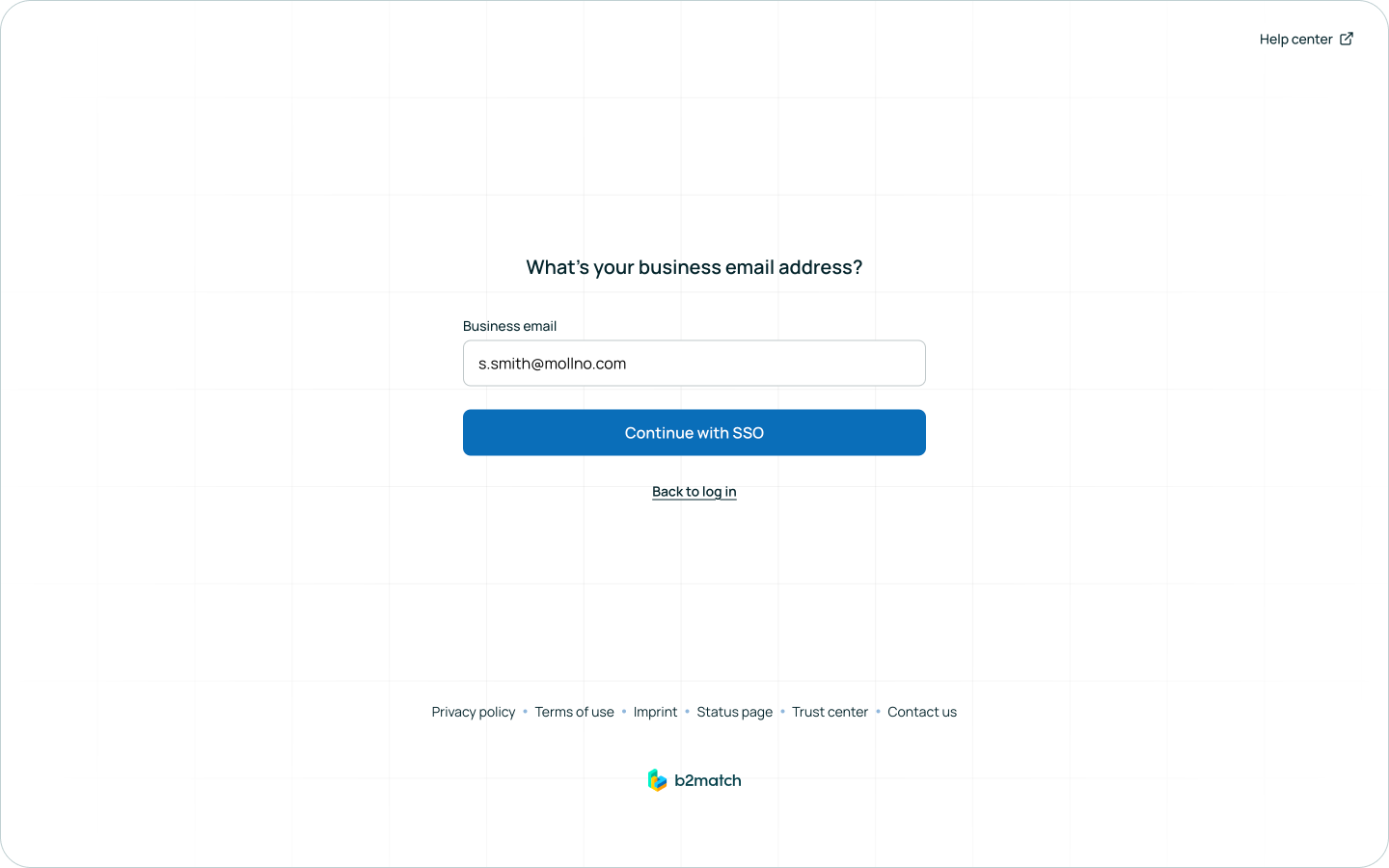Click dot separator between Status page and Trust center
1389x868 pixels.
tap(782, 712)
